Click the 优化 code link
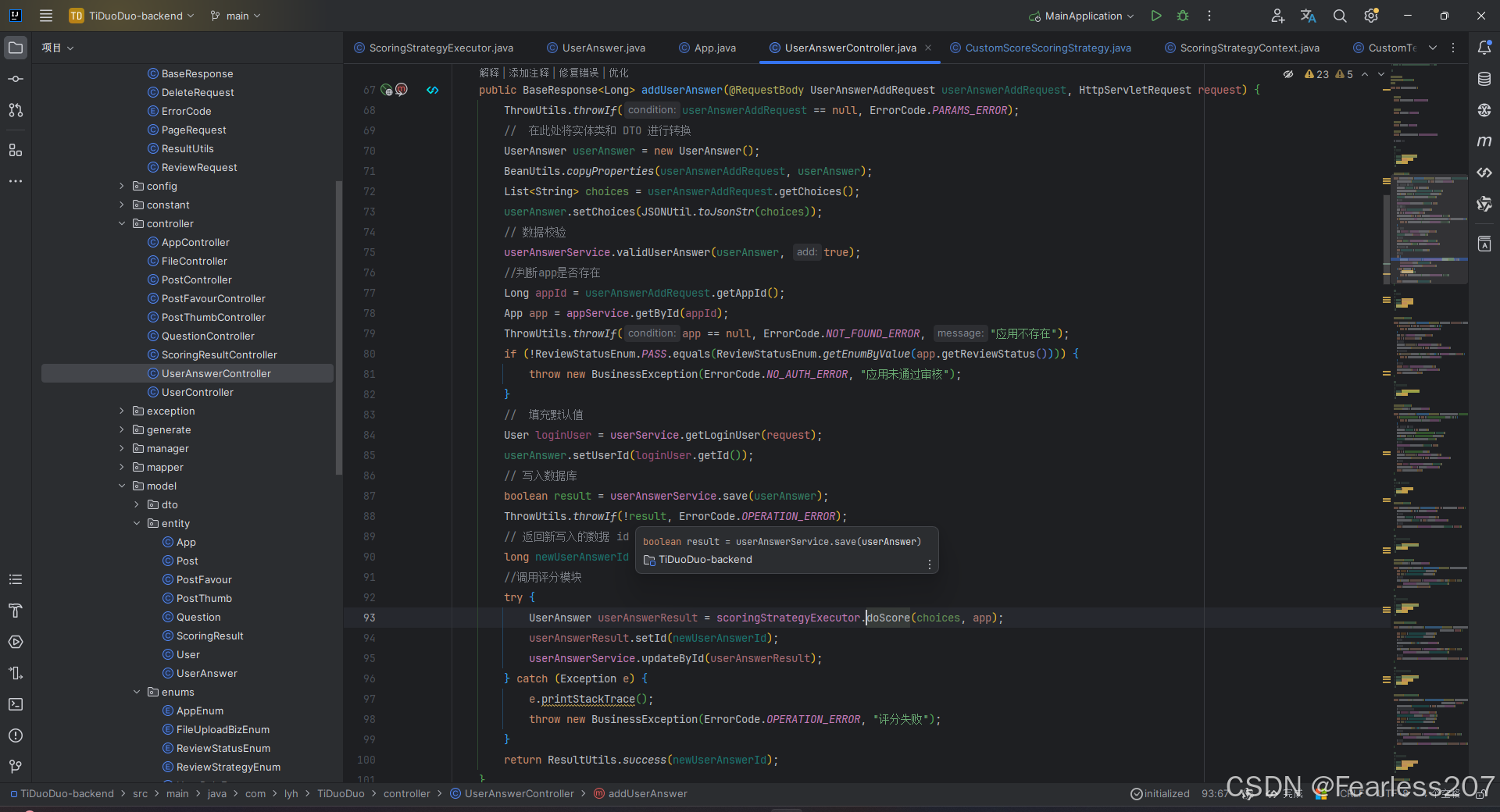Viewport: 1500px width, 812px height. (619, 73)
